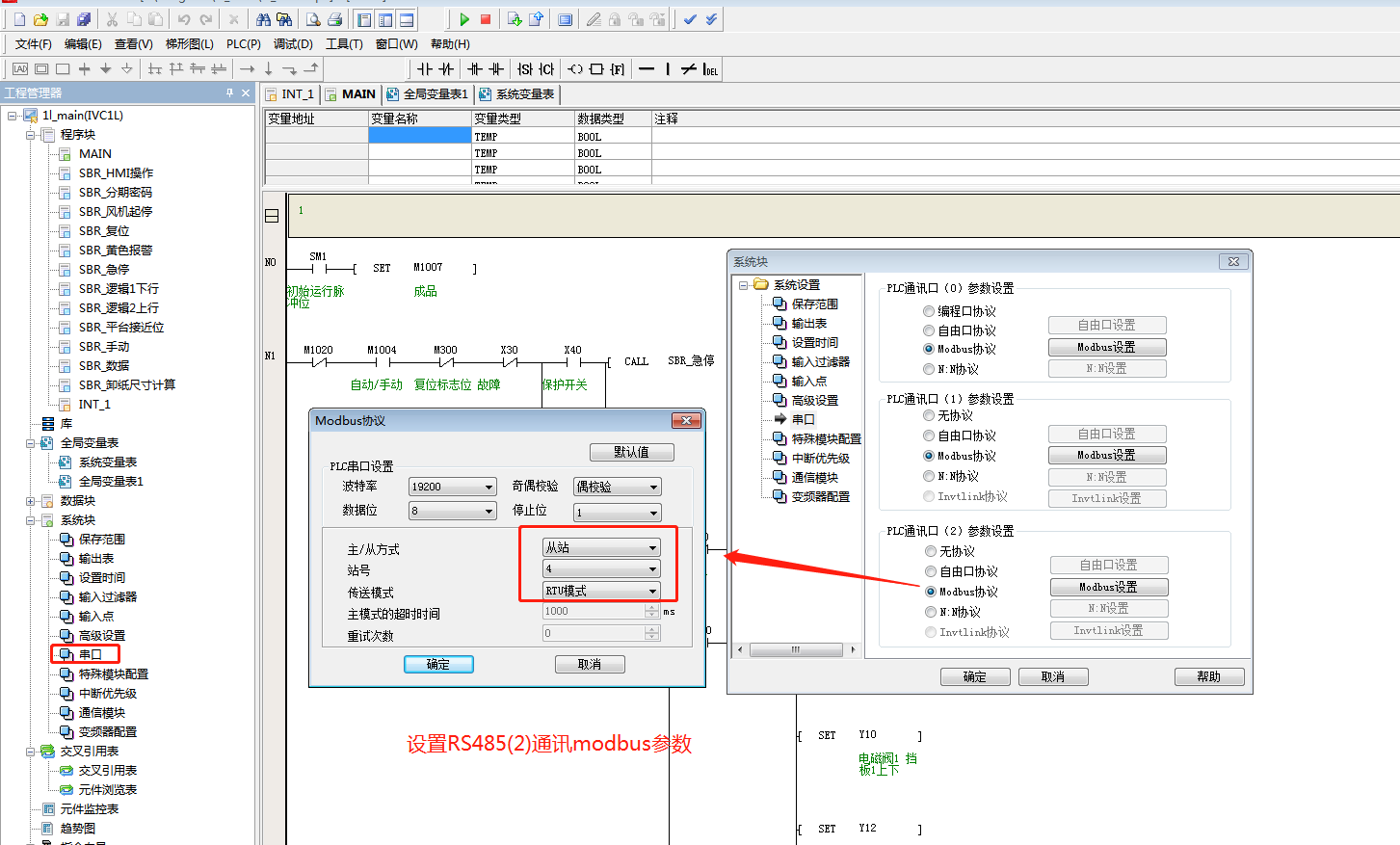Select SBR_急停 in the project tree
1400x845 pixels.
pos(104,270)
